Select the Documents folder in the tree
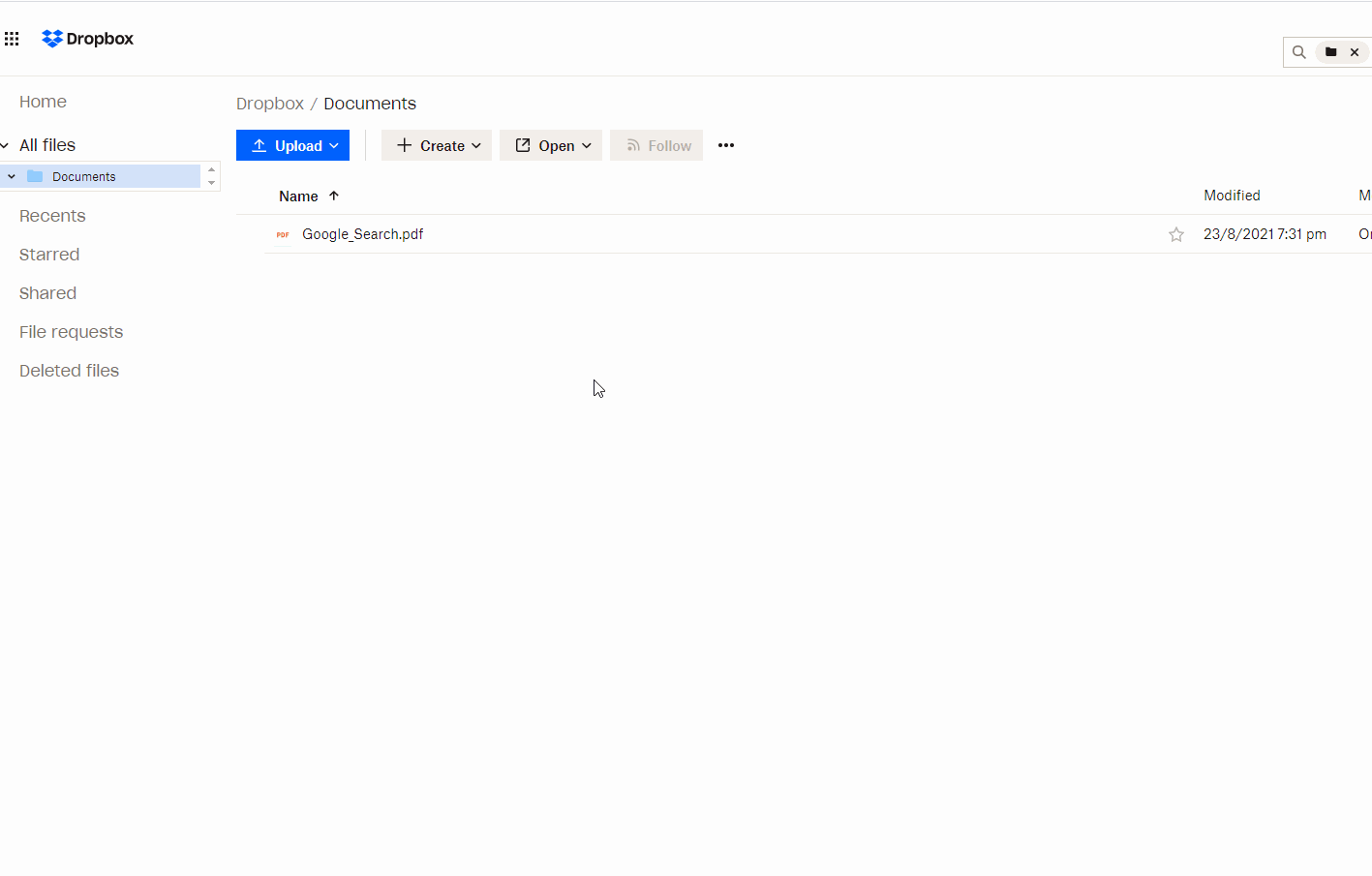 (103, 176)
